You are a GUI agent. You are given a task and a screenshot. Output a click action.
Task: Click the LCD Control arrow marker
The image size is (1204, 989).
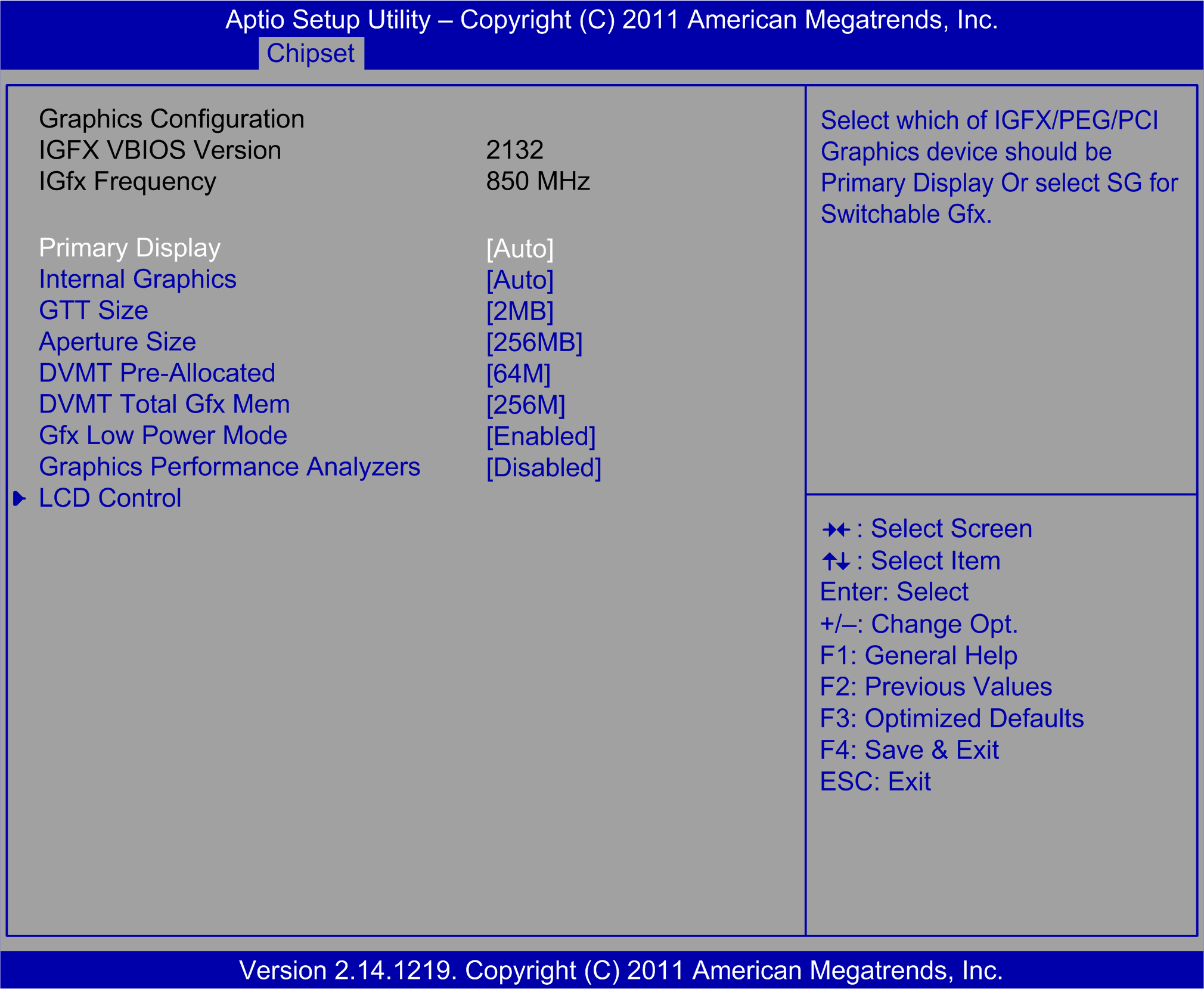[20, 497]
